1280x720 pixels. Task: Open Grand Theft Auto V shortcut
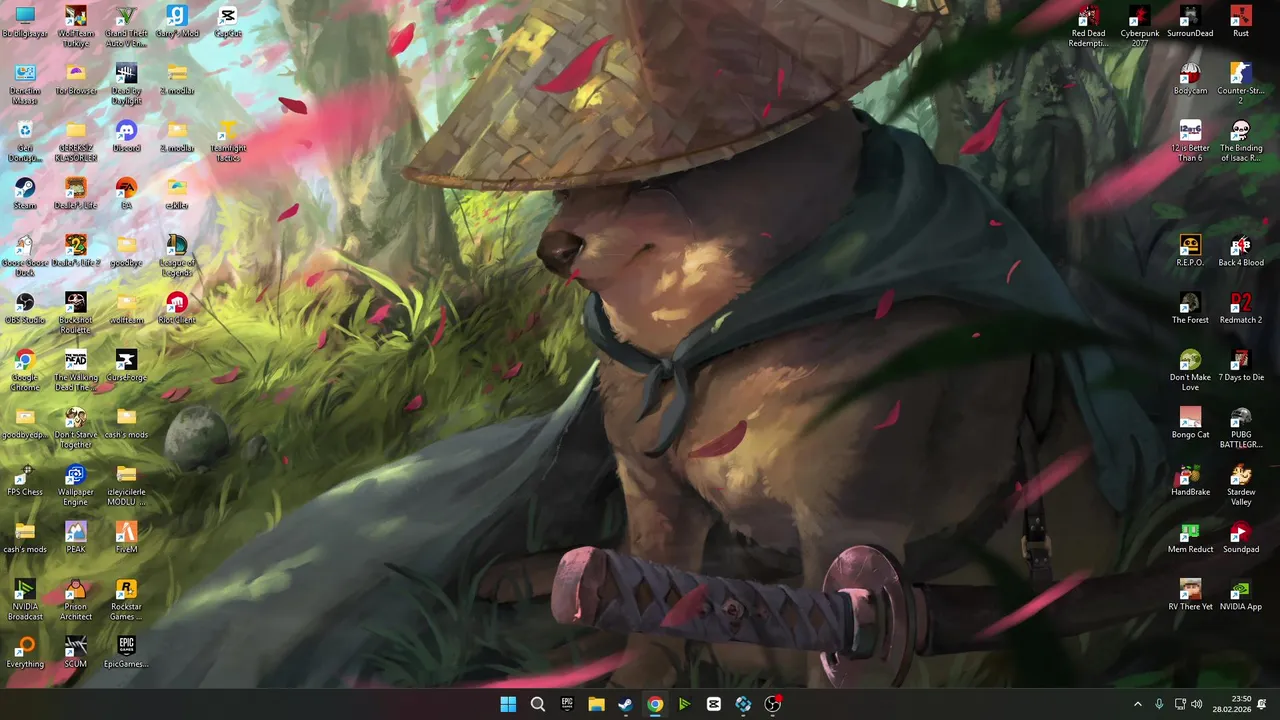coord(126,27)
